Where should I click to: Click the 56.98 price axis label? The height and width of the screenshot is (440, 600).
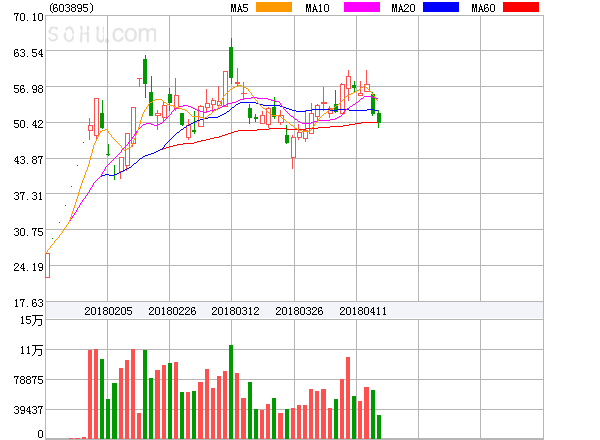(29, 89)
